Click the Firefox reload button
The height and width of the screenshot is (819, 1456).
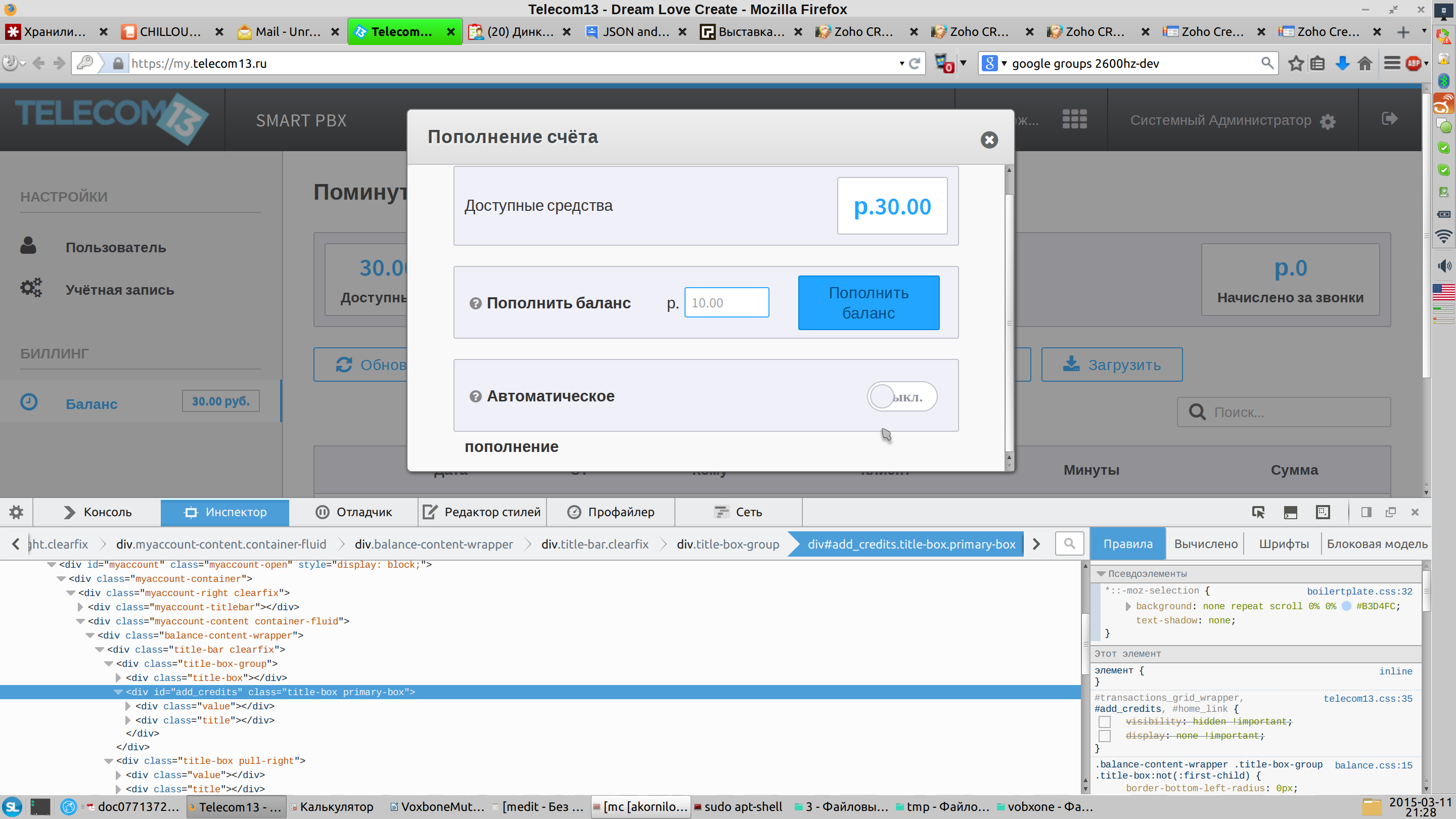(915, 63)
